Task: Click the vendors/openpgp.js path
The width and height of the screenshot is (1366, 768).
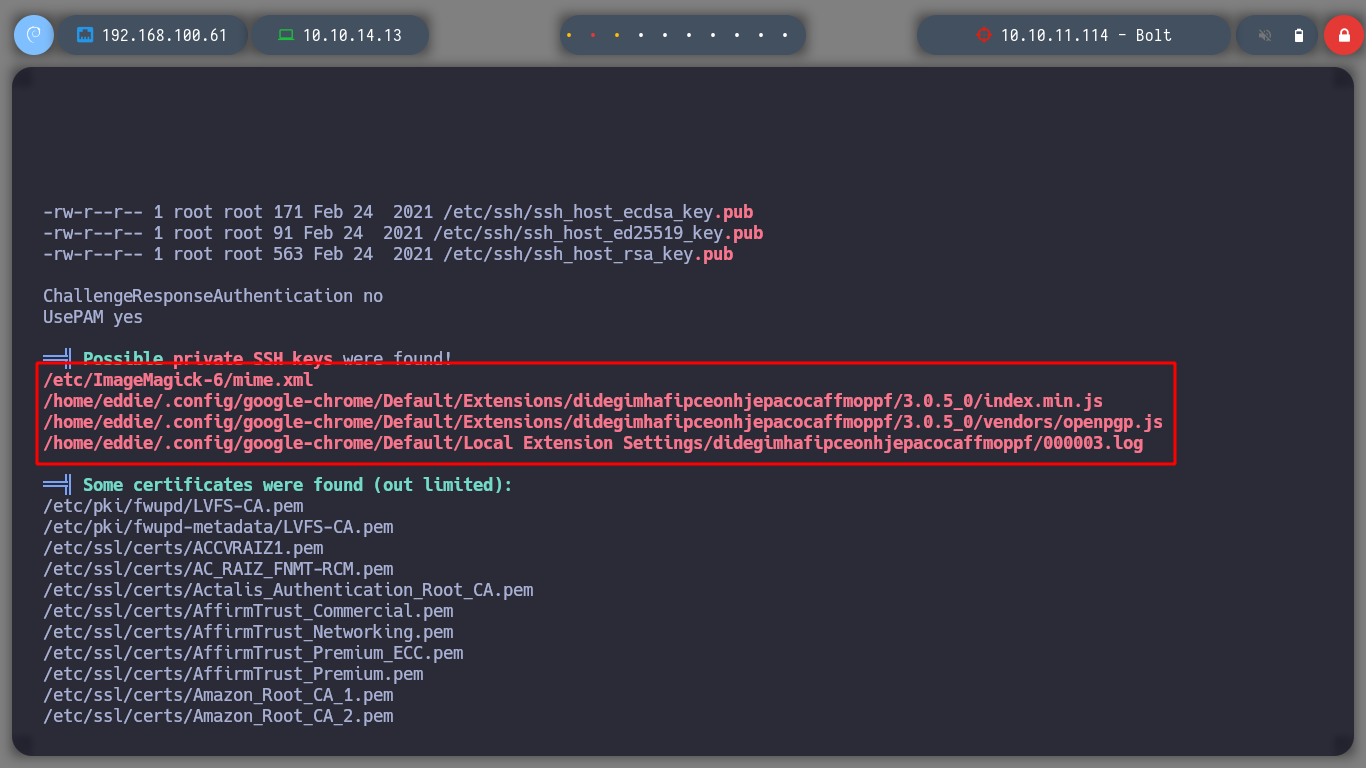Action: click(603, 422)
